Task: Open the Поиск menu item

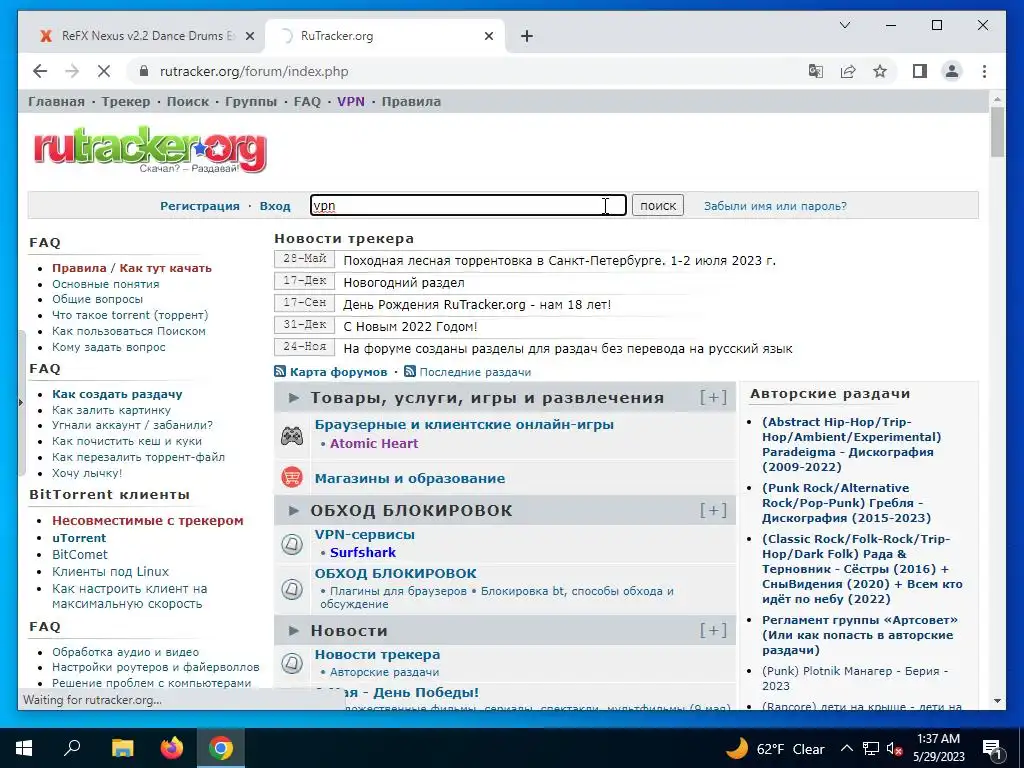Action: pyautogui.click(x=188, y=101)
